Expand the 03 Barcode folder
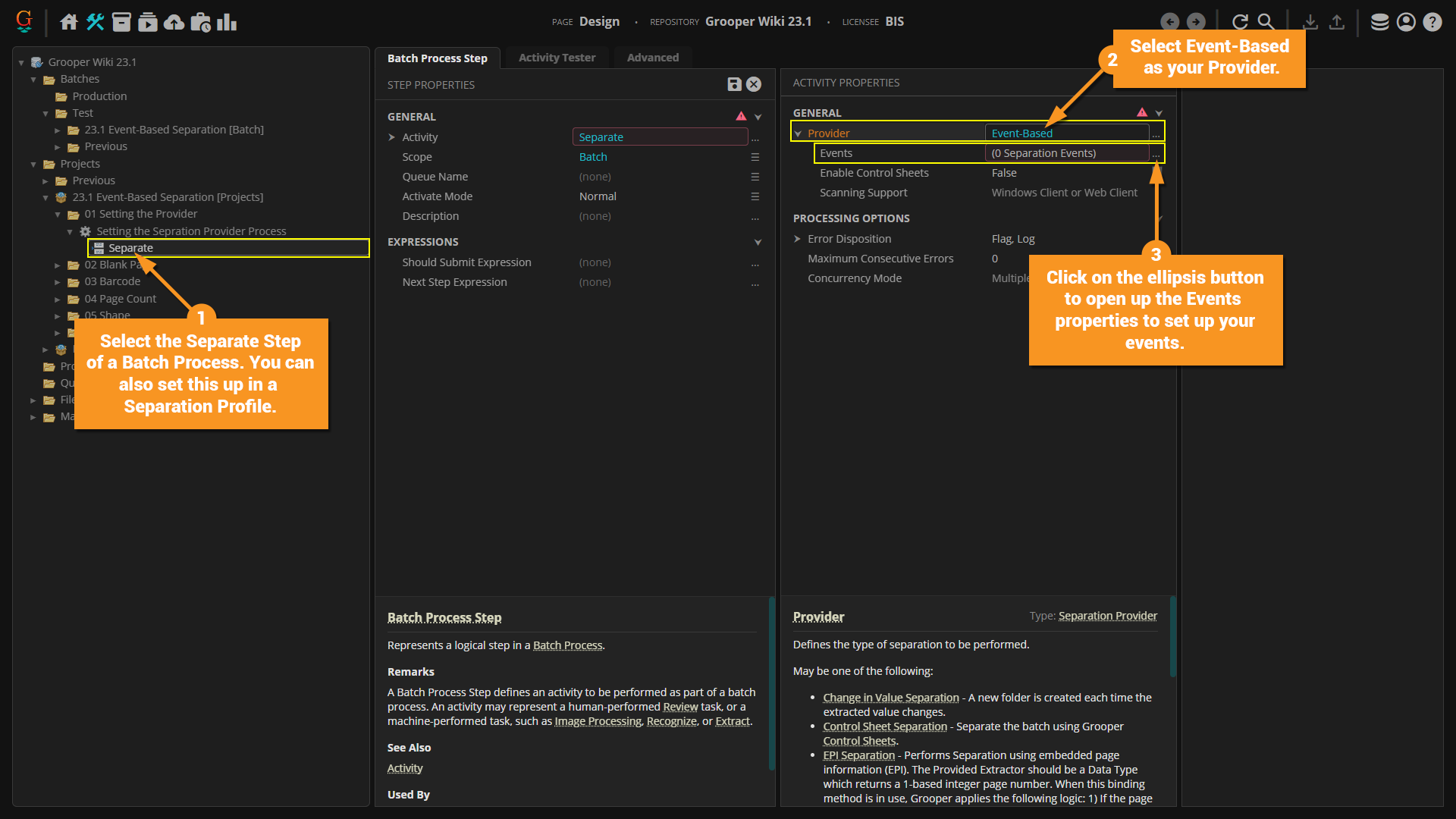This screenshot has width=1456, height=819. (x=58, y=282)
